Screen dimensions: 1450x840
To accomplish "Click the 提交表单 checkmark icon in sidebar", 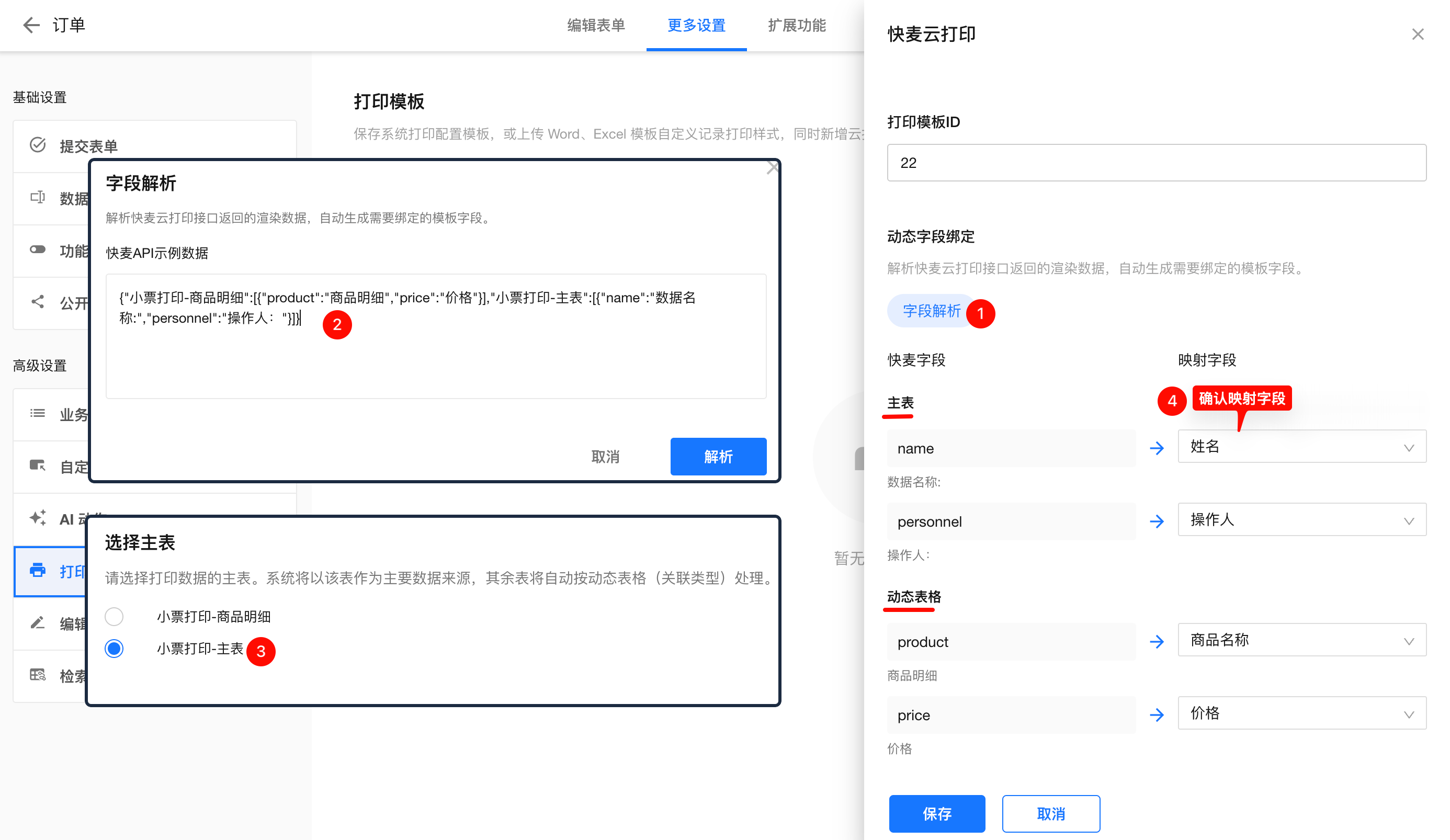I will (x=38, y=145).
